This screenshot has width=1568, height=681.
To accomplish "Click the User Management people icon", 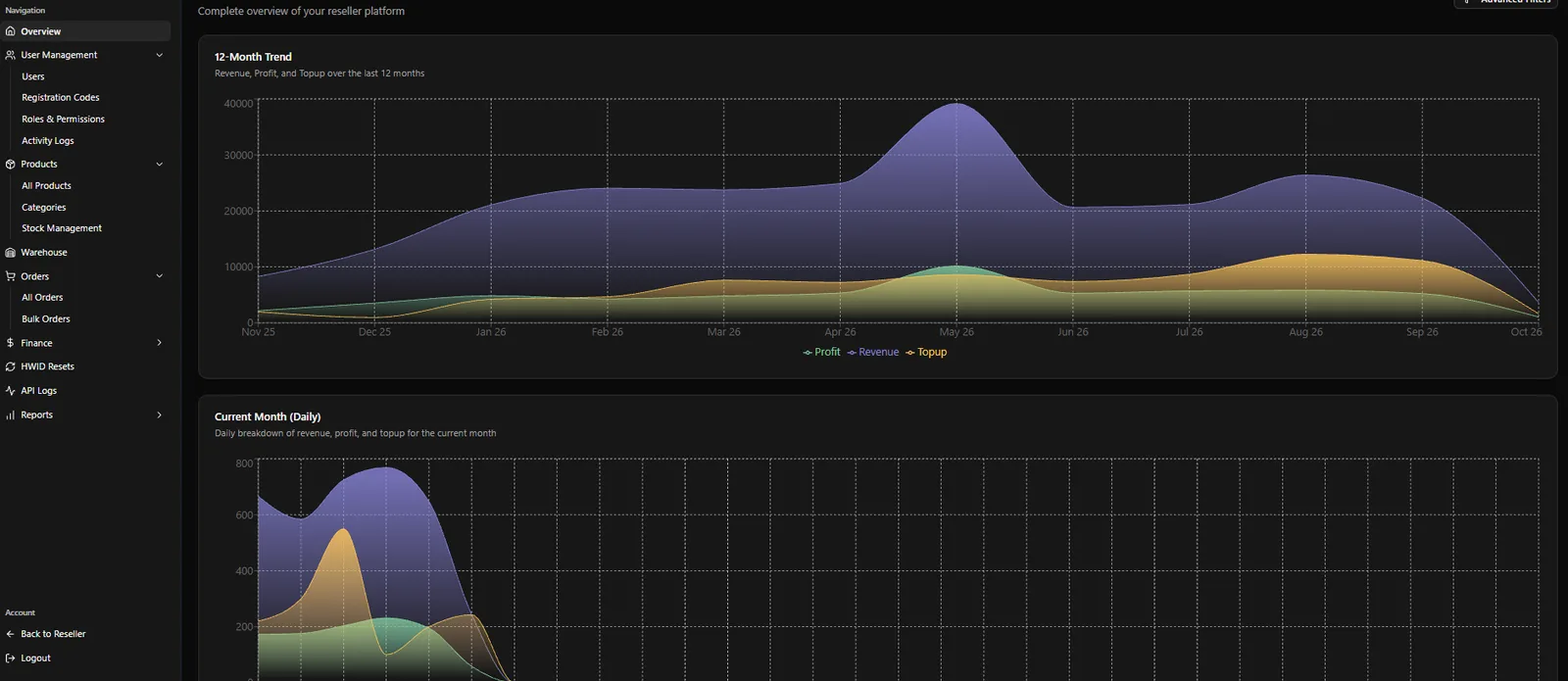I will pos(11,55).
